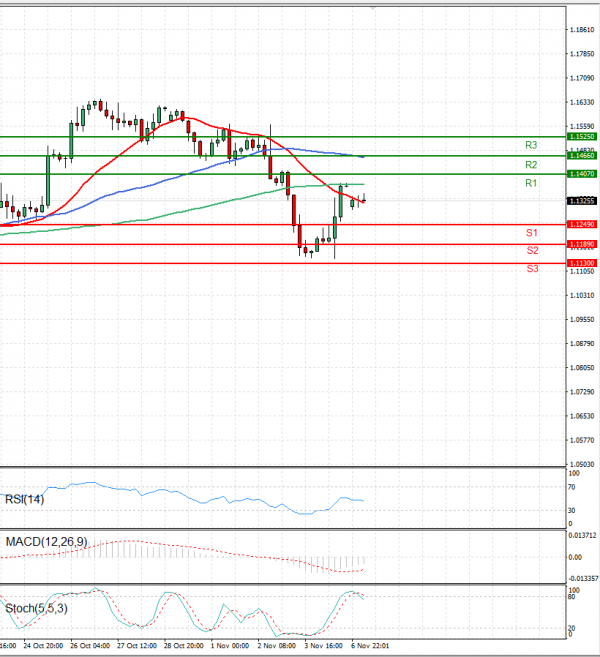Click the S3 support label
This screenshot has height=657, width=600.
[532, 269]
